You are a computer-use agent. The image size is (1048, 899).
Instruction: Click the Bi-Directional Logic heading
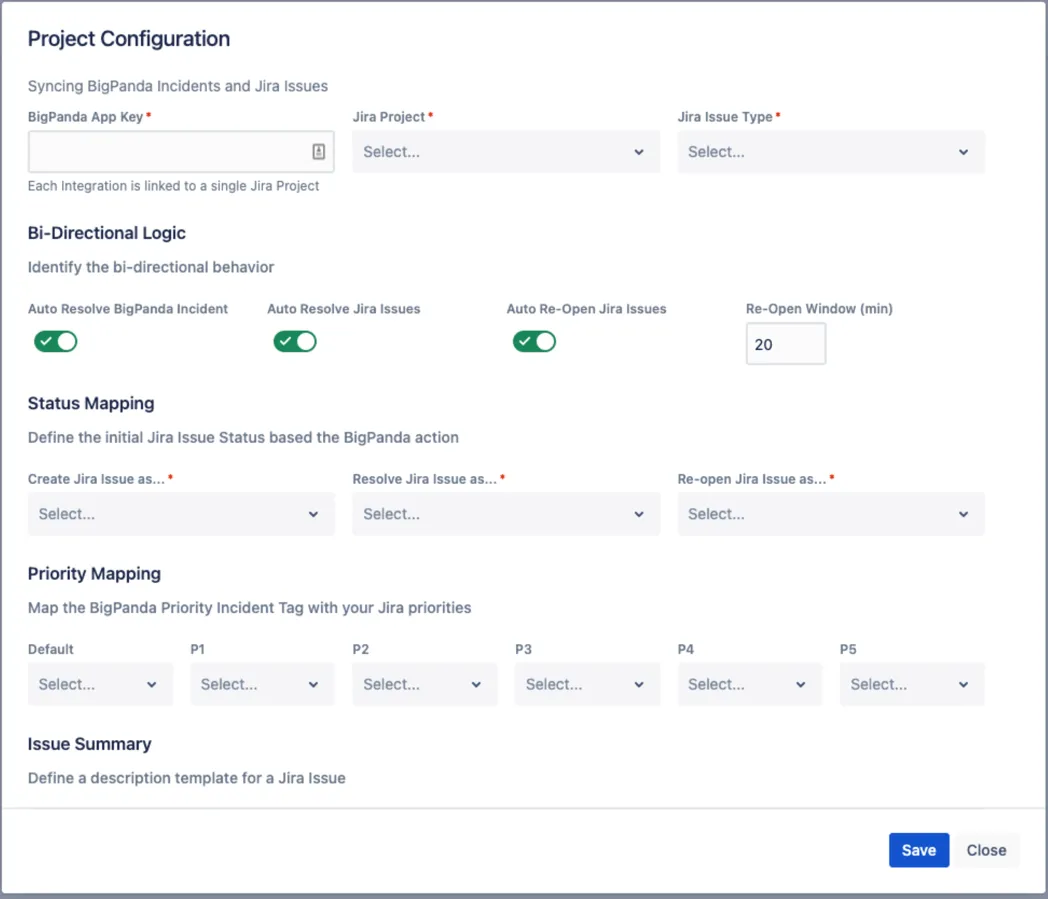pyautogui.click(x=107, y=233)
